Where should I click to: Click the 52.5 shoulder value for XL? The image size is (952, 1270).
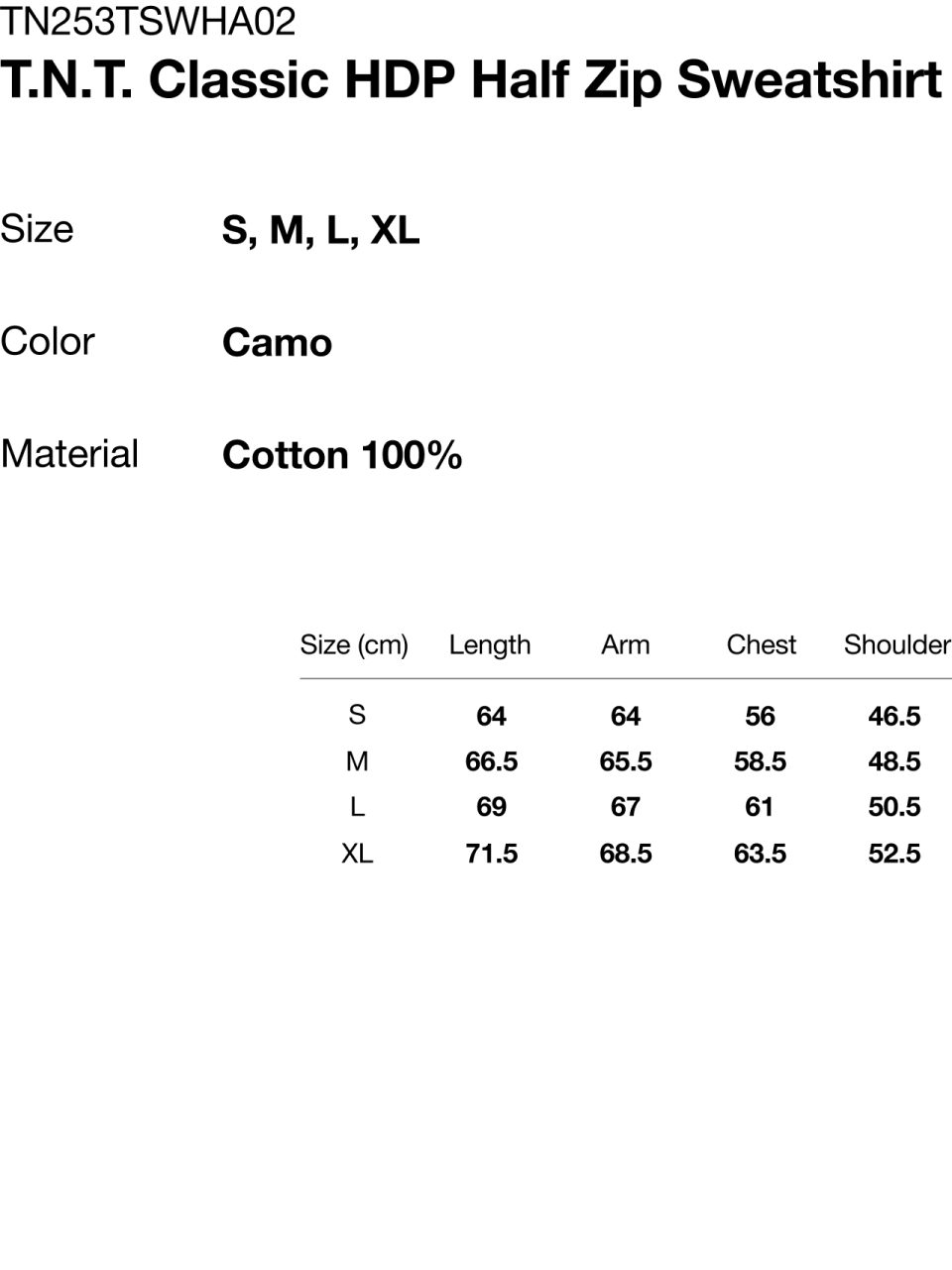click(894, 854)
